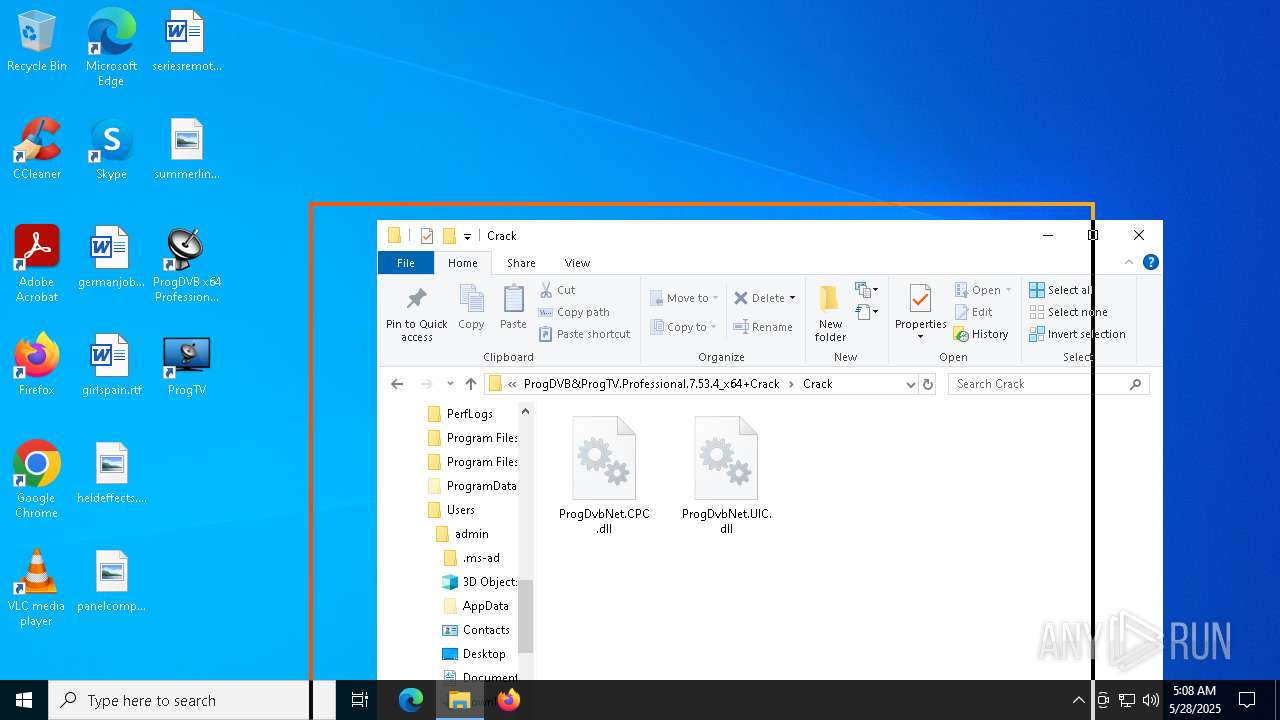Screen dimensions: 1280x720
Task: Select Contacts in navigation tree
Action: click(476, 630)
